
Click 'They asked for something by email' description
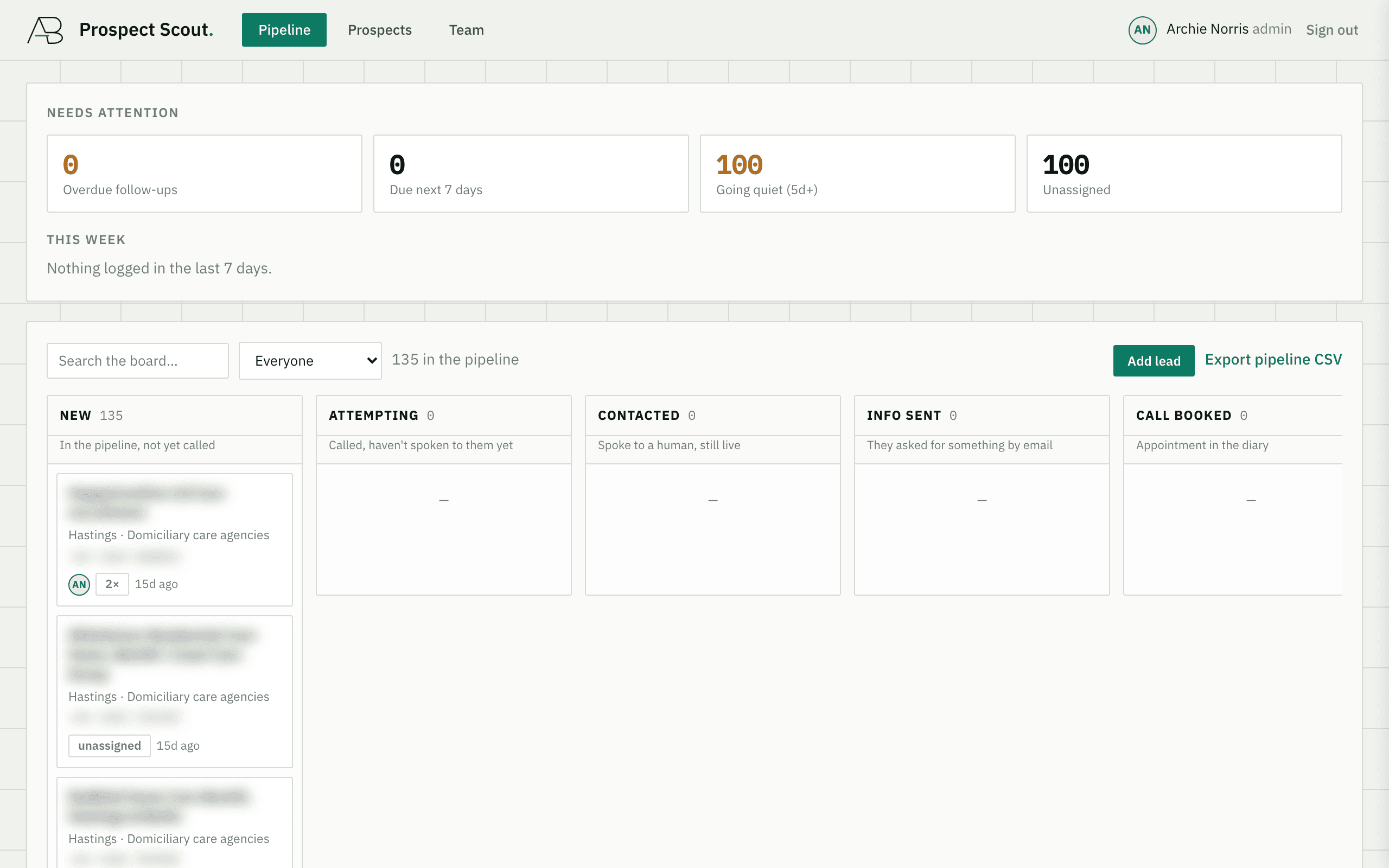960,445
